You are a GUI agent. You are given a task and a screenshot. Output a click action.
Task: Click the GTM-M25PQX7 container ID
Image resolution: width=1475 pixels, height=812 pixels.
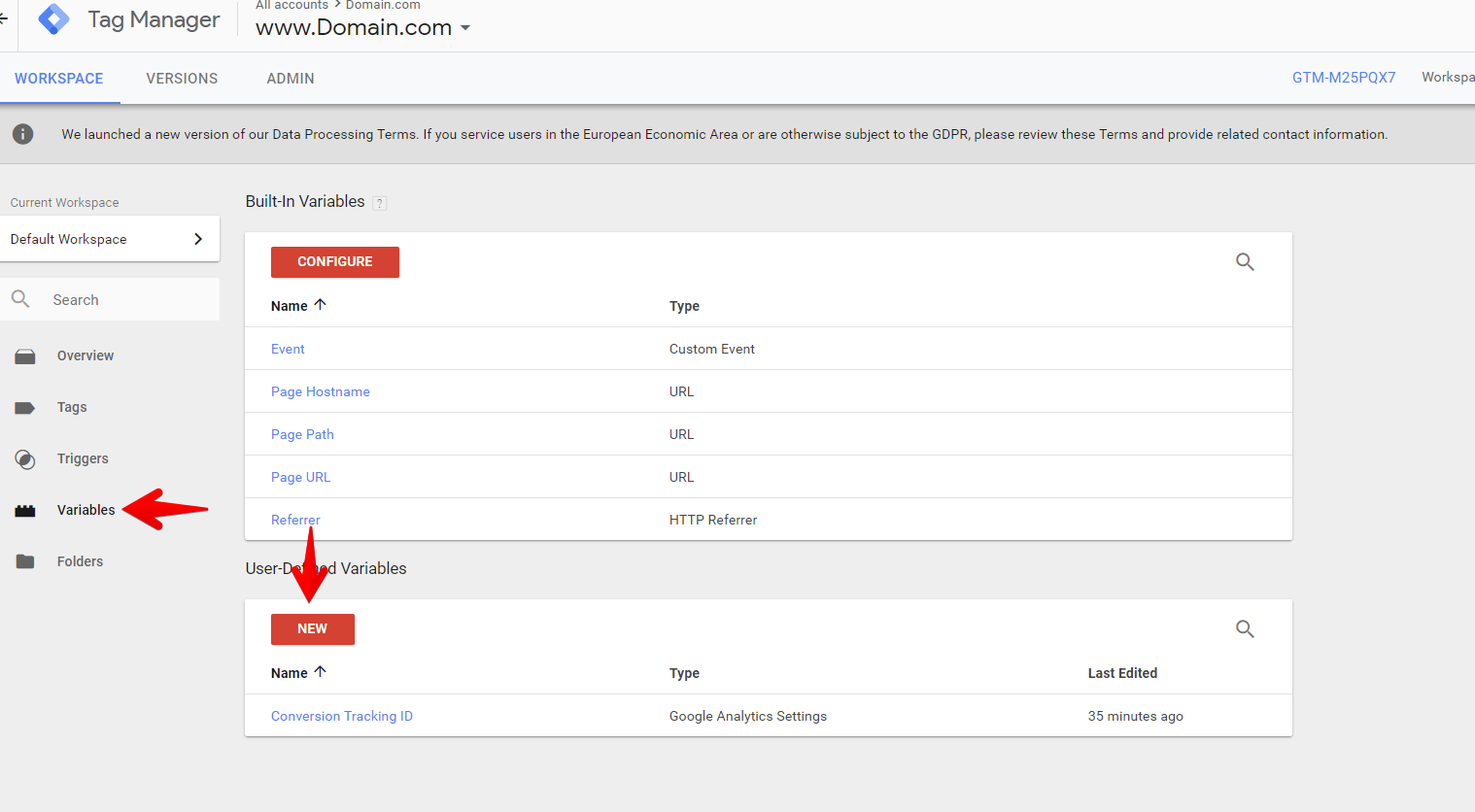1344,78
